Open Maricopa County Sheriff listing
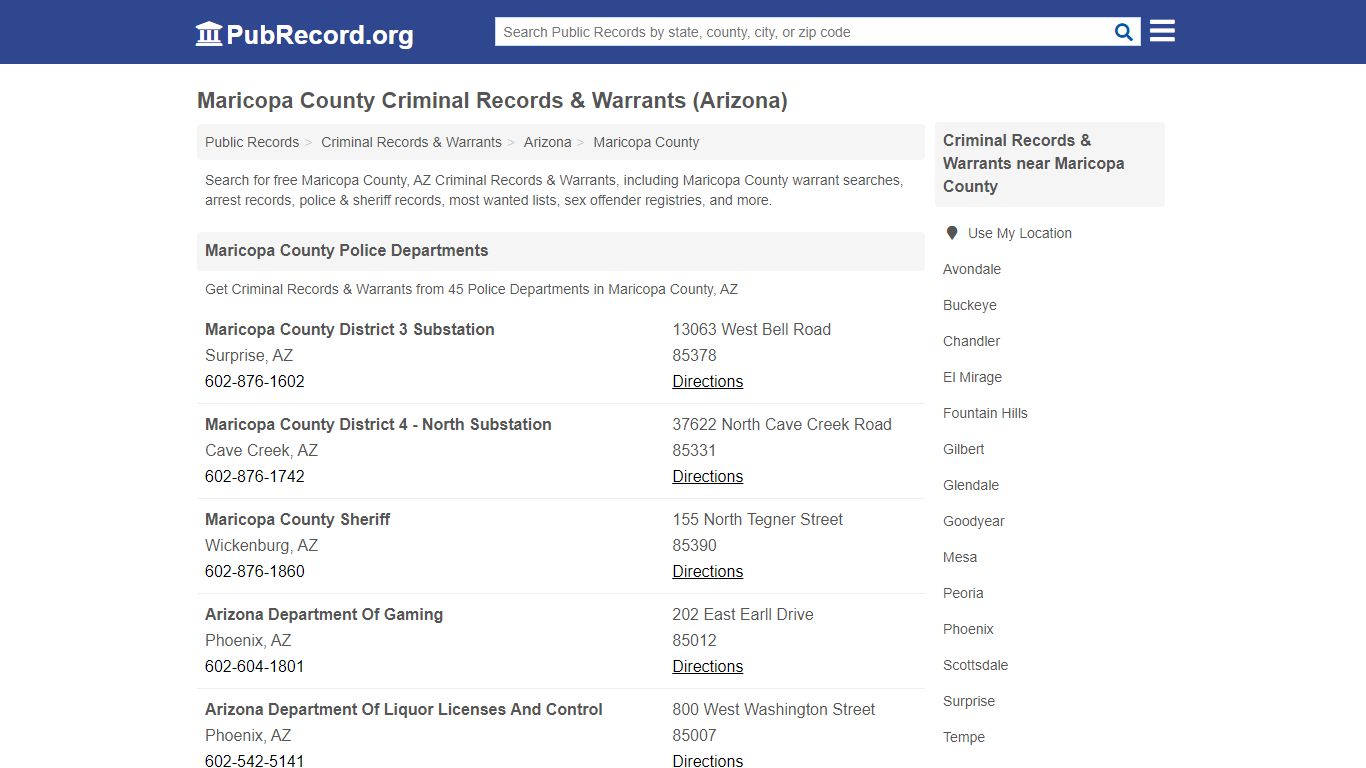 pyautogui.click(x=298, y=519)
